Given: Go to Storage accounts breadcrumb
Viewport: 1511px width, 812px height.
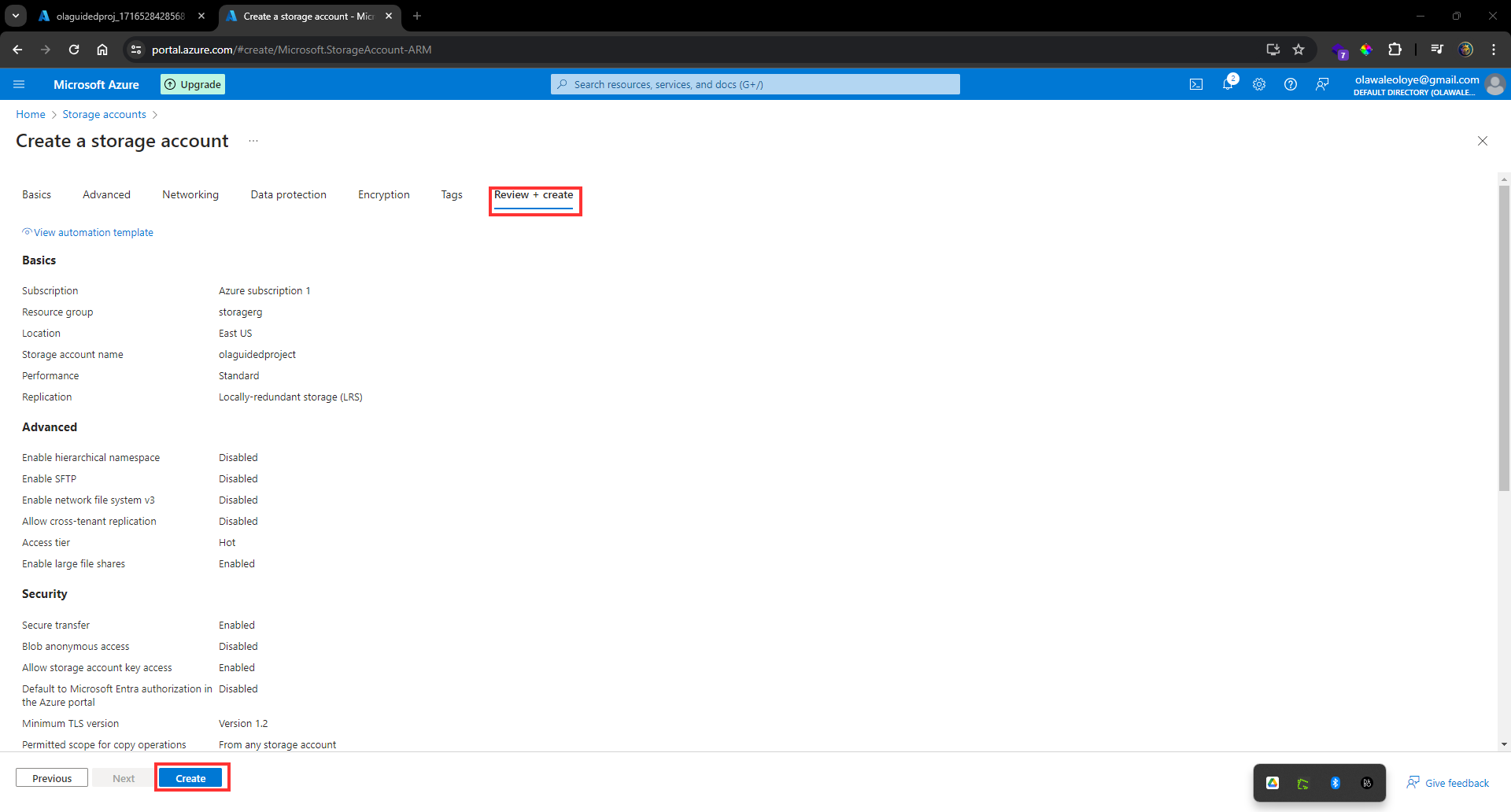Looking at the screenshot, I should pos(104,115).
